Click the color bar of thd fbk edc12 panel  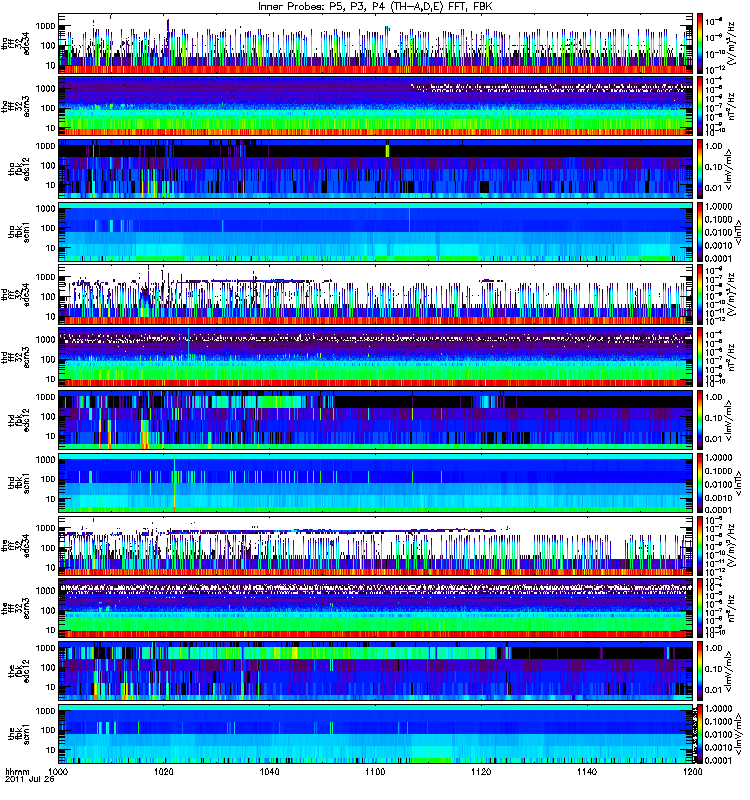point(701,420)
